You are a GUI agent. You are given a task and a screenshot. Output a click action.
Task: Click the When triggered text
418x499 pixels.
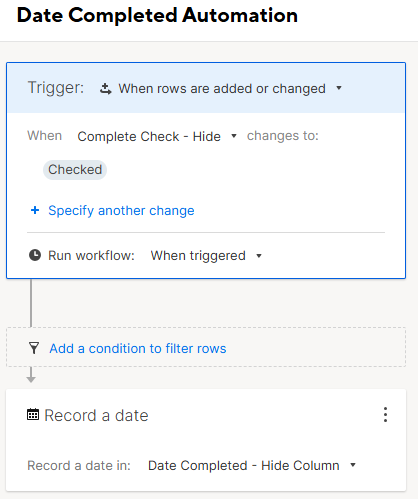coord(198,256)
